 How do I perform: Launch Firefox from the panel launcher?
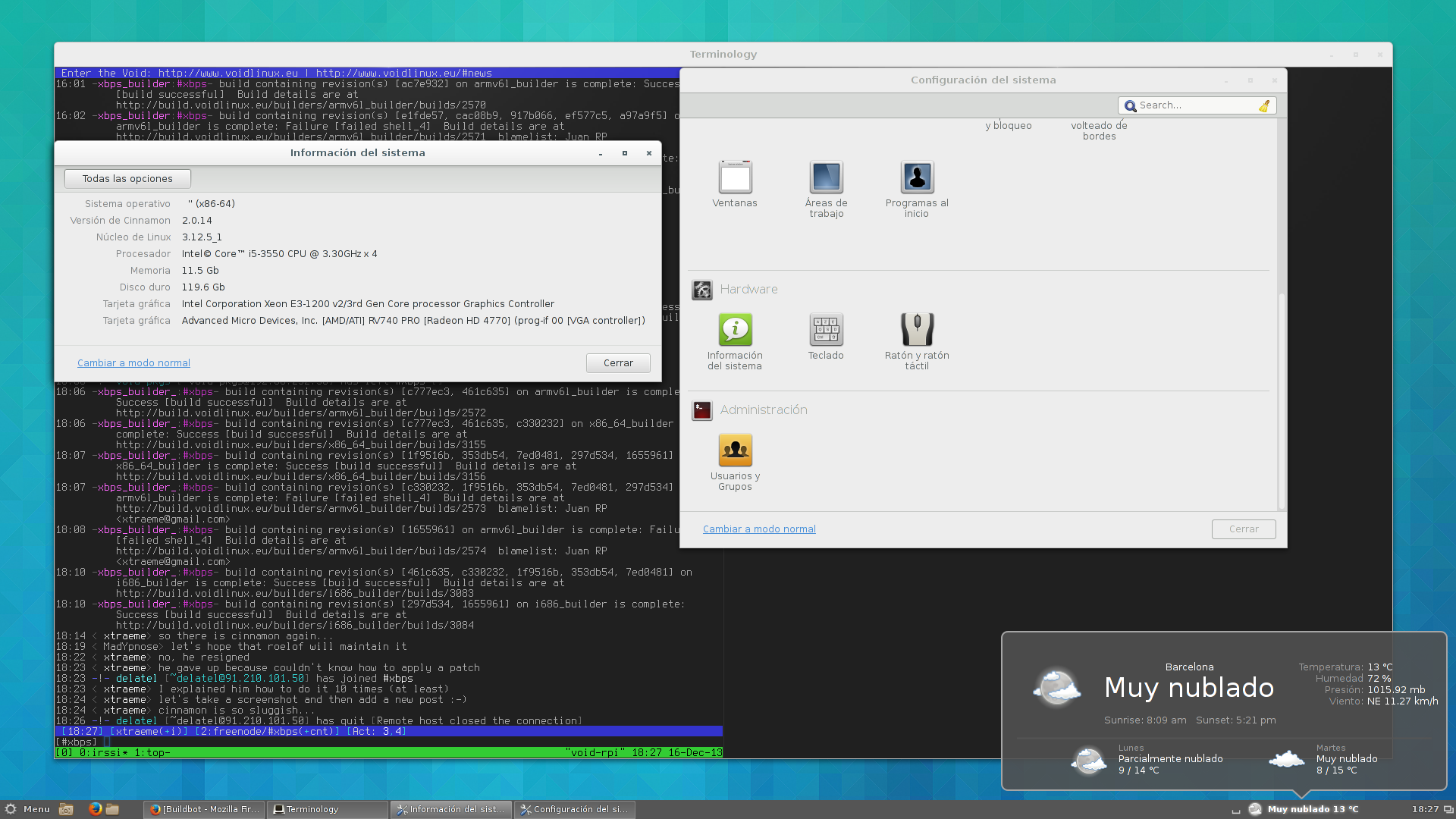95,809
